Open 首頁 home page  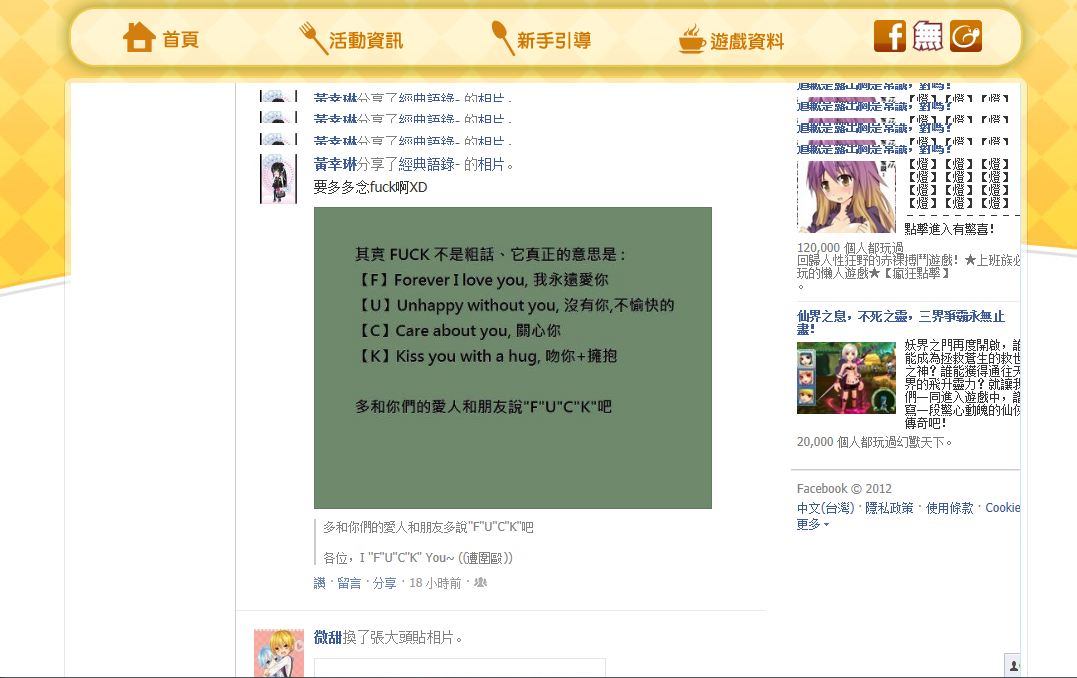pos(161,39)
